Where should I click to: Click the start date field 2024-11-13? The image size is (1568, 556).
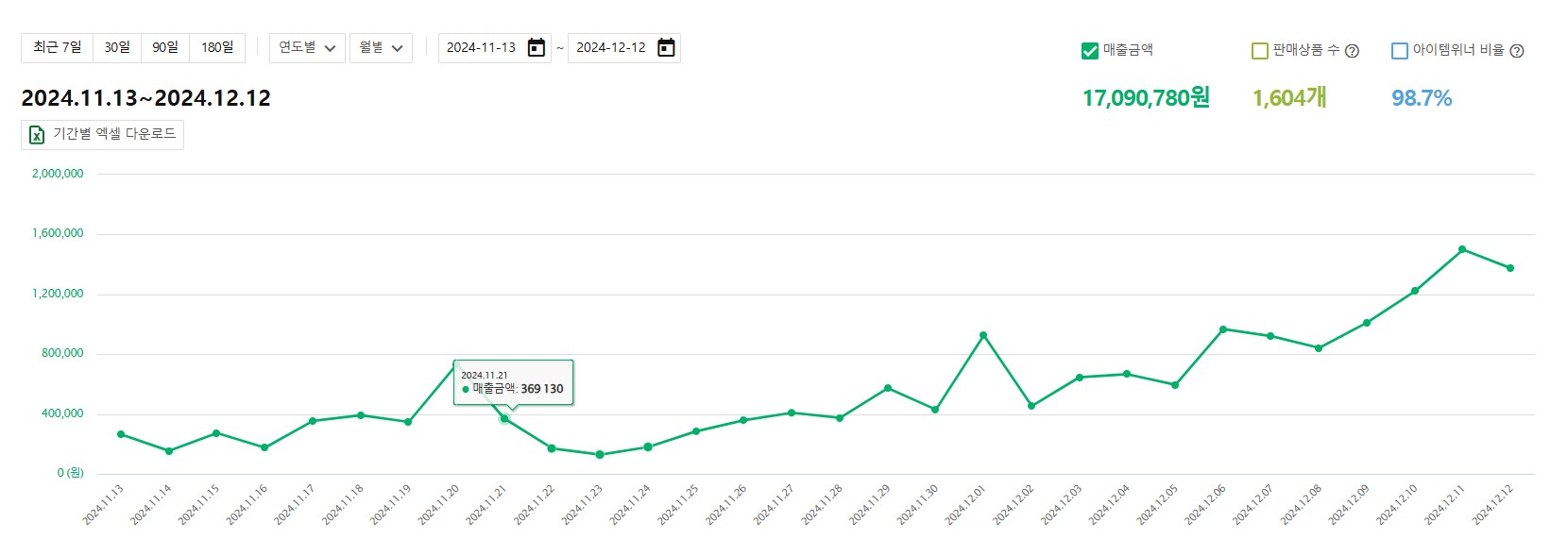481,48
